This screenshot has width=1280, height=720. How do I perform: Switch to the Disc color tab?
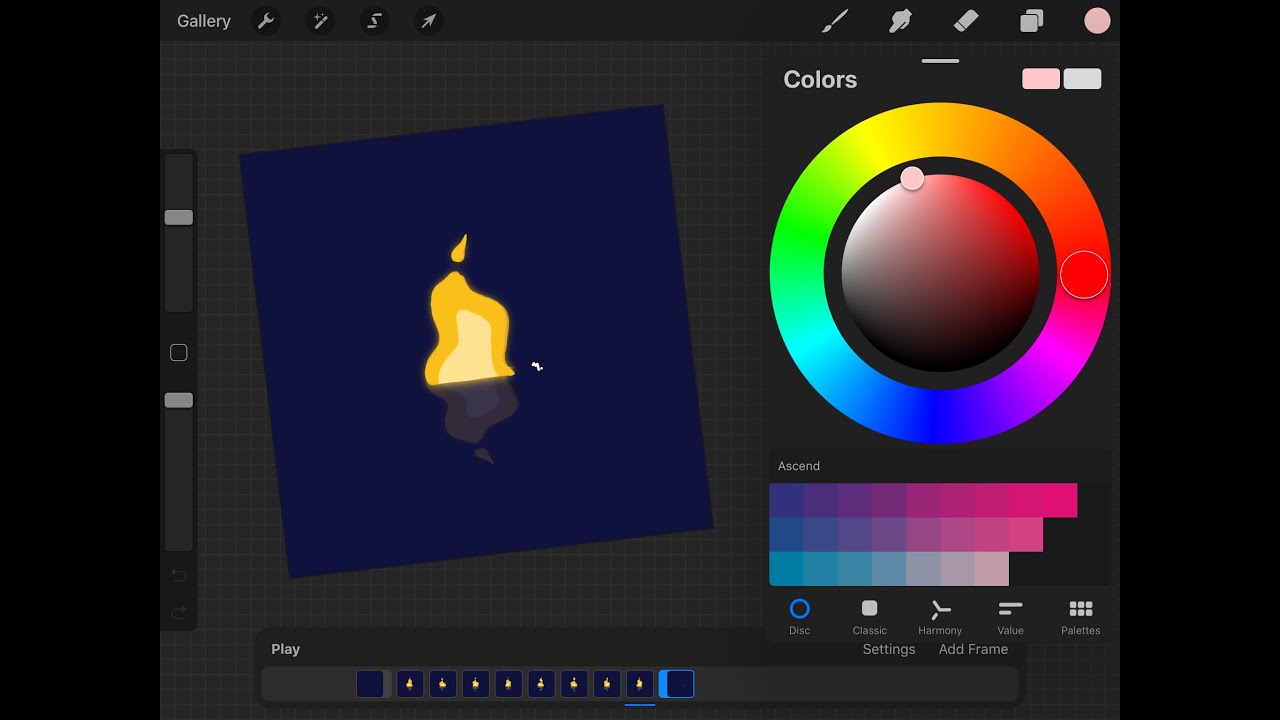pos(800,616)
